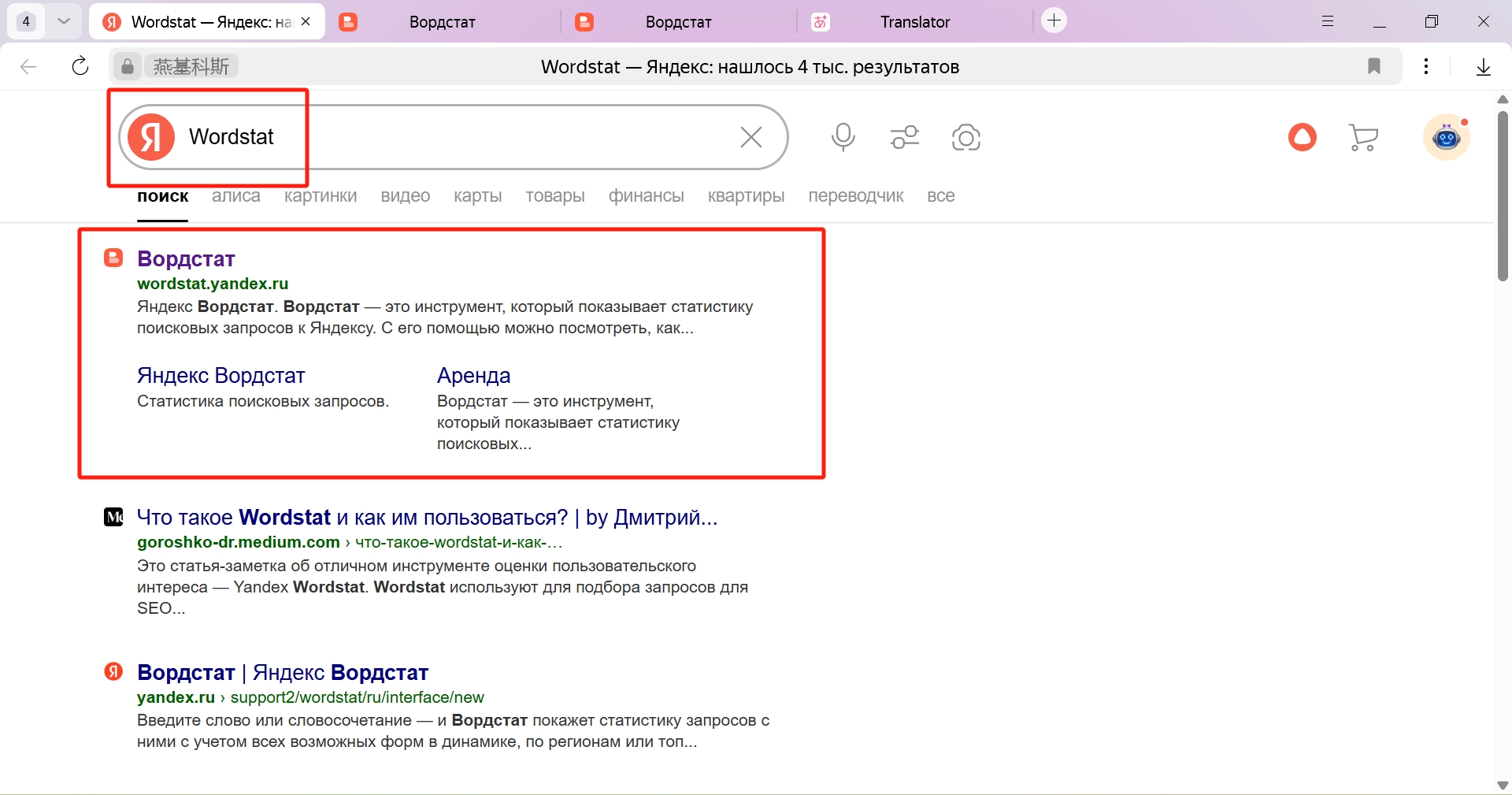Viewport: 1512px width, 795px height.
Task: Select the финансы search category
Action: click(x=647, y=196)
